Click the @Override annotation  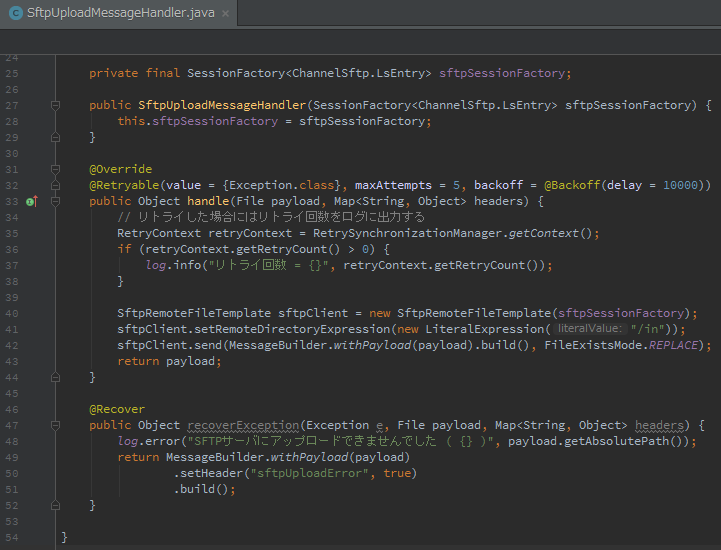(x=120, y=169)
